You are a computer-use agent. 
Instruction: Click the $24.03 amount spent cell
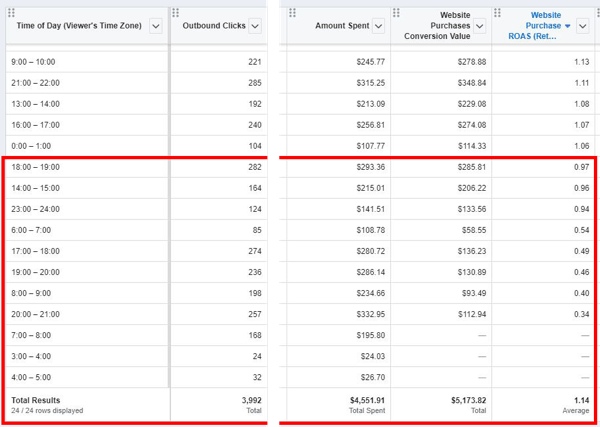point(373,356)
